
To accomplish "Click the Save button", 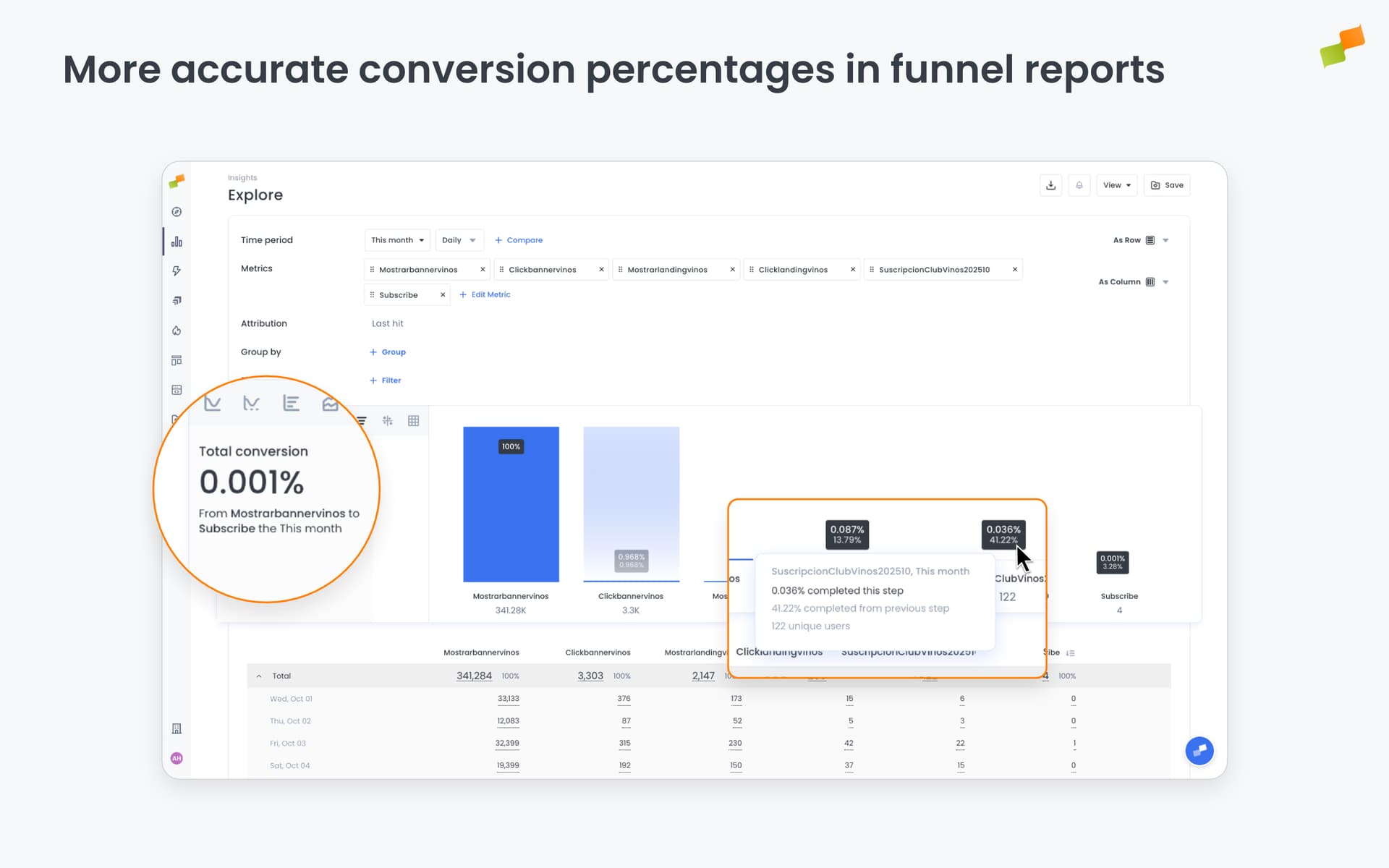I will coord(1166,185).
